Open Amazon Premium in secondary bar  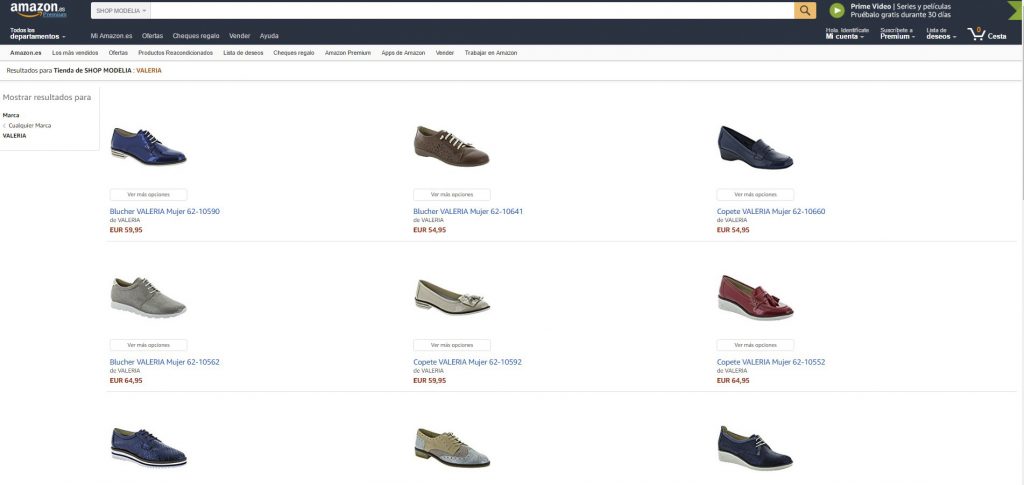[x=348, y=53]
